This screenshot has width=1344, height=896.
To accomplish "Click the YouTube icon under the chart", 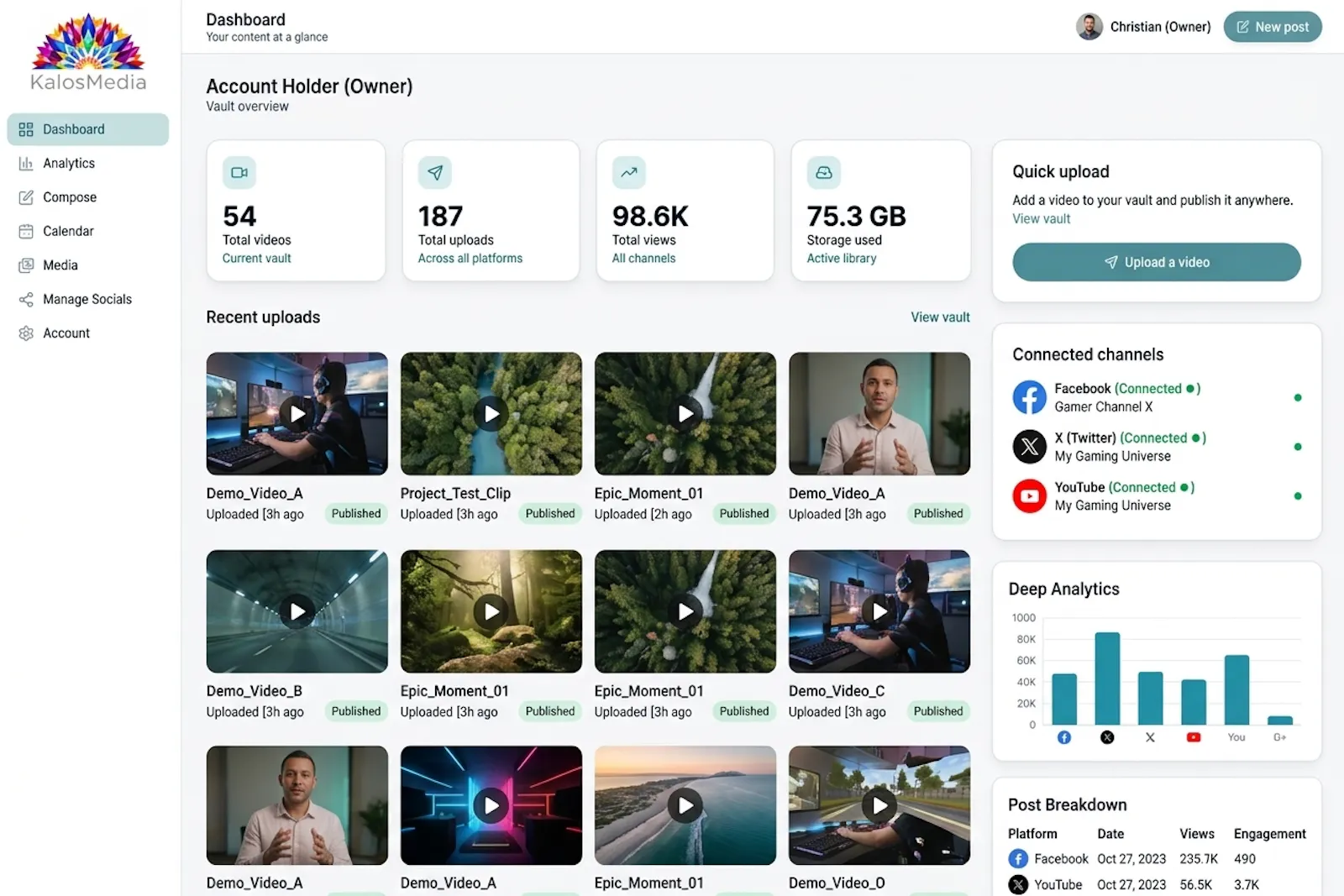I will [1194, 737].
